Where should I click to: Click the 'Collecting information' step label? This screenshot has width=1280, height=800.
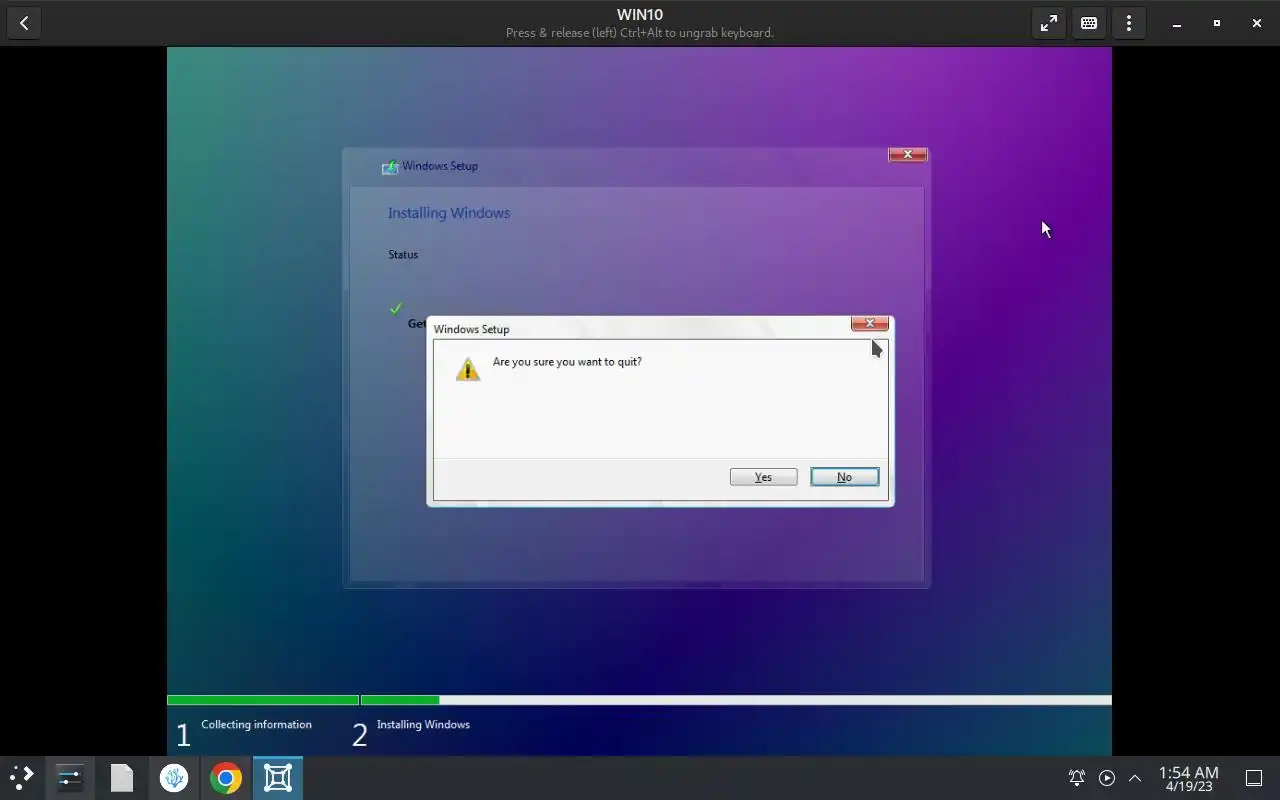coord(256,725)
